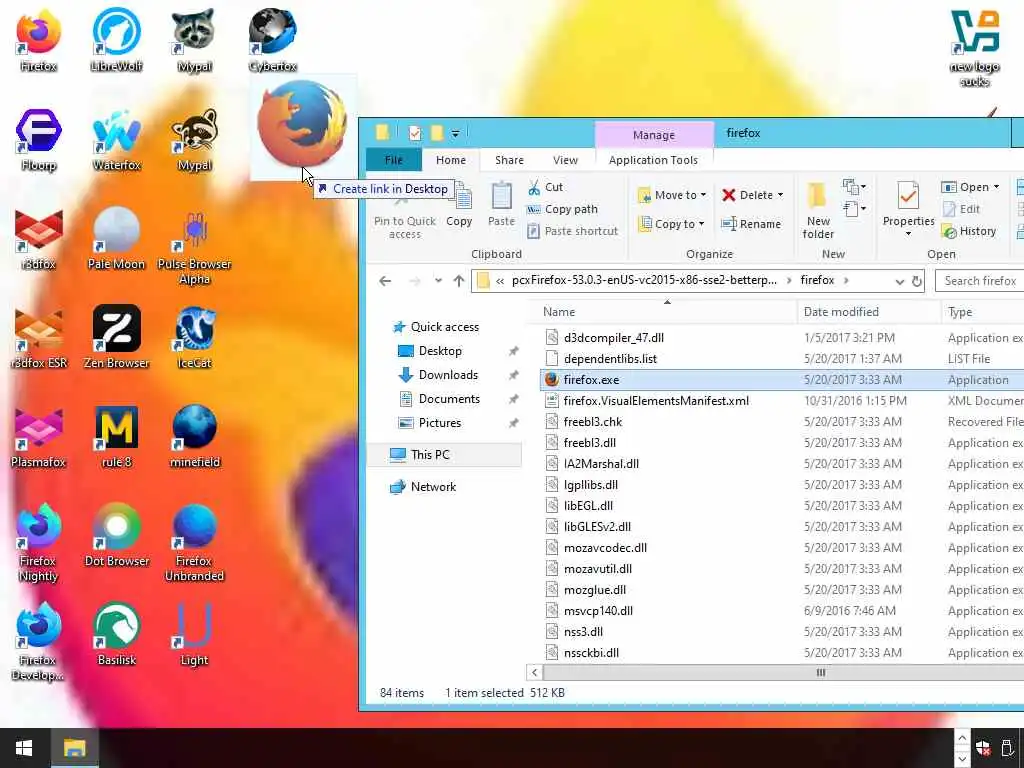
Task: Open the IceCat desktop icon
Action: [195, 338]
